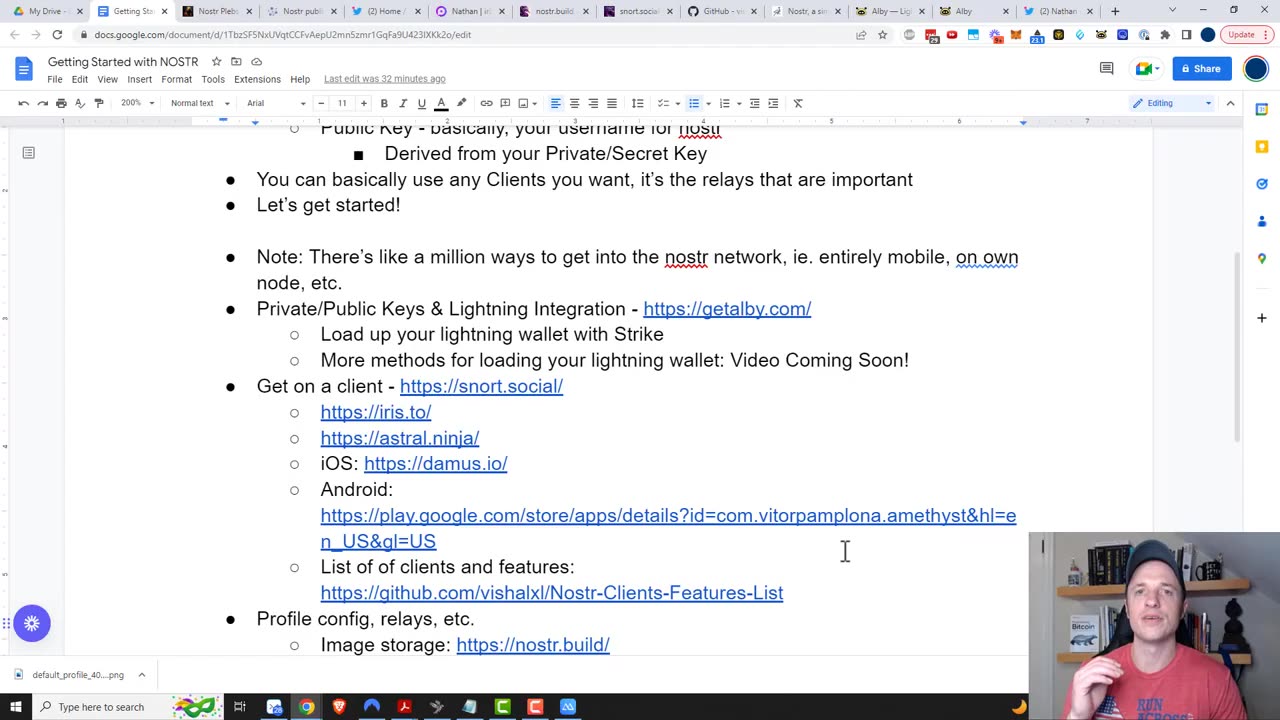Screen dimensions: 1280x720
Task: Click the Share button
Action: click(x=1200, y=69)
